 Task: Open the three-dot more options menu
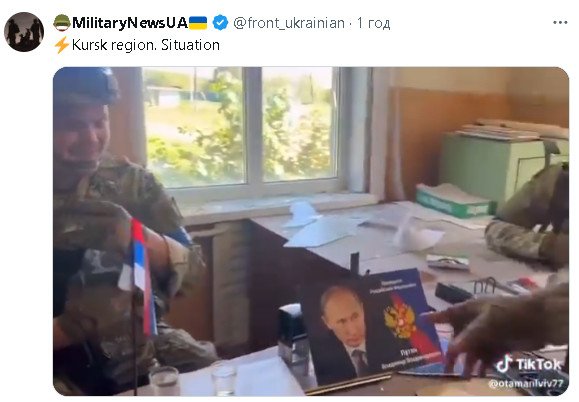point(560,23)
